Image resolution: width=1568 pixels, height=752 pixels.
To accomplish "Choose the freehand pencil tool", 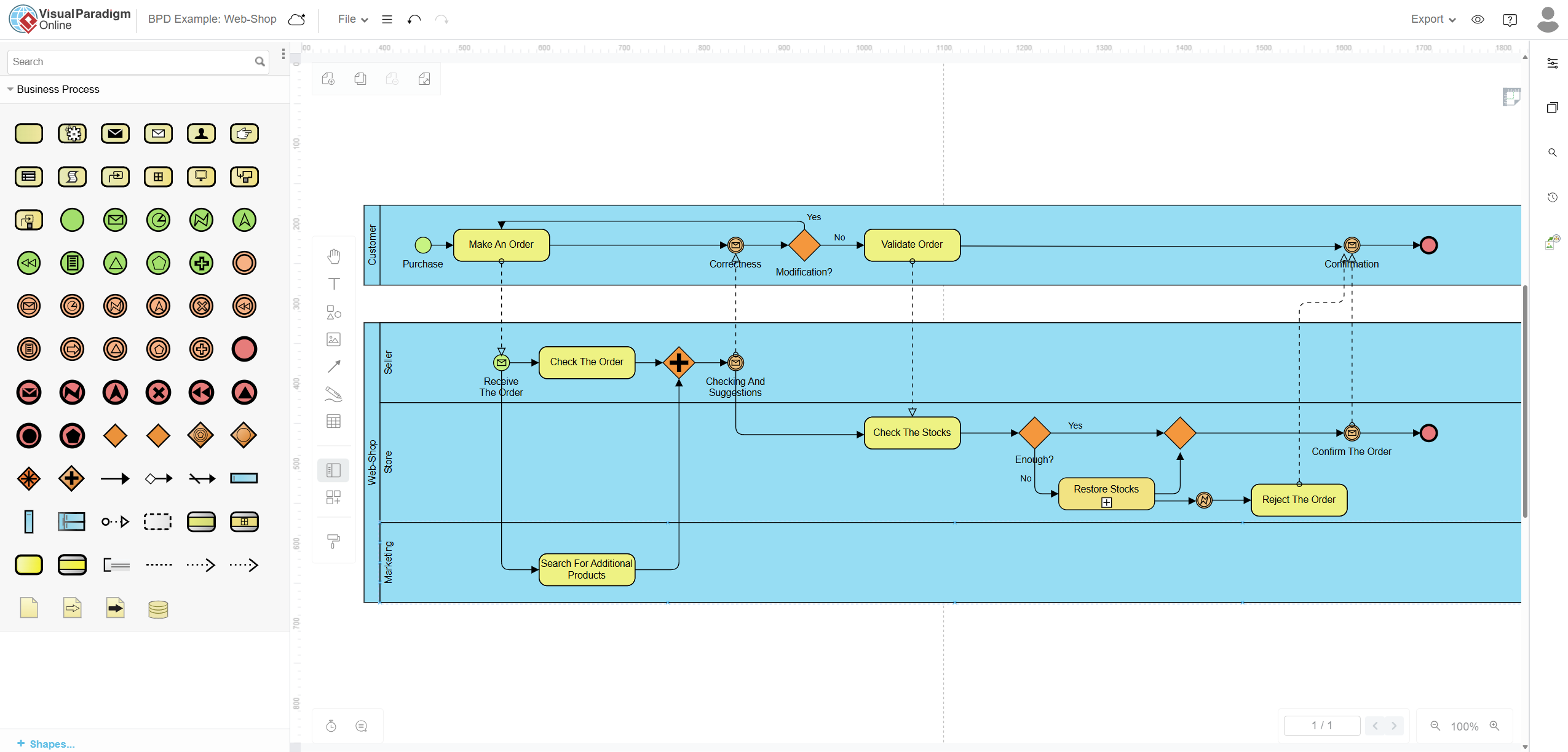I will click(333, 394).
